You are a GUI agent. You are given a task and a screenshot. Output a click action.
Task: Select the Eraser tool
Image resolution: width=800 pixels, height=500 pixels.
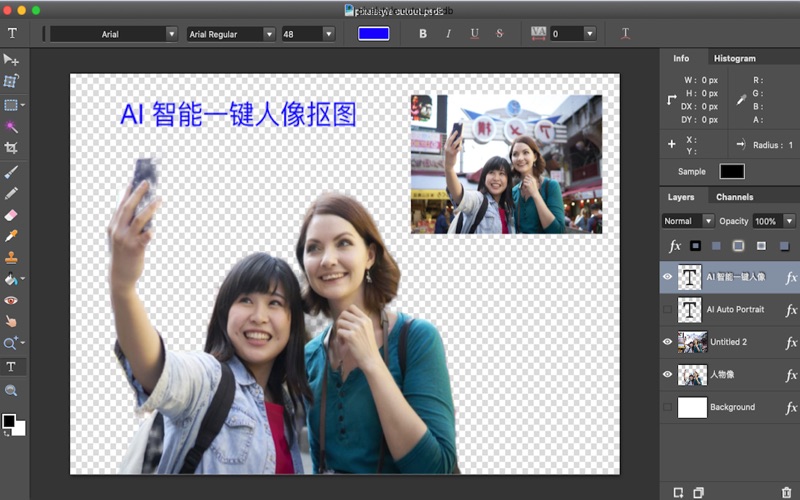12,214
